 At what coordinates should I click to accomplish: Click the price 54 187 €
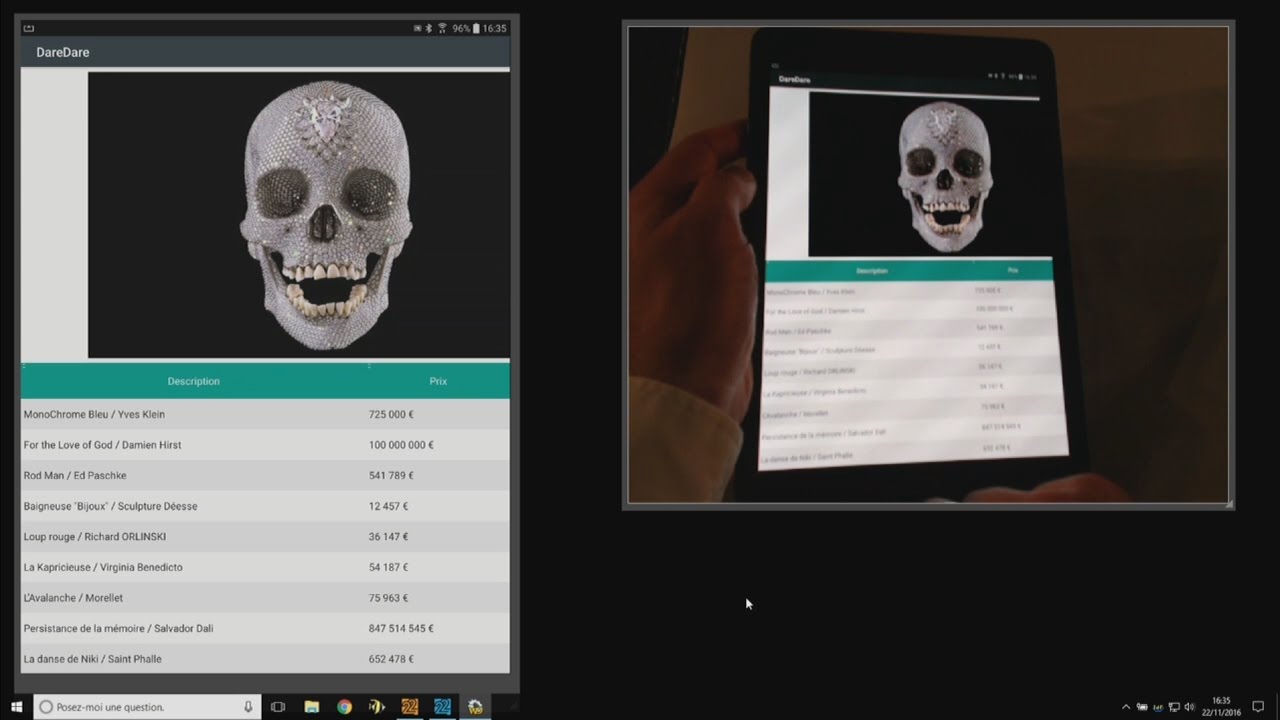[388, 567]
